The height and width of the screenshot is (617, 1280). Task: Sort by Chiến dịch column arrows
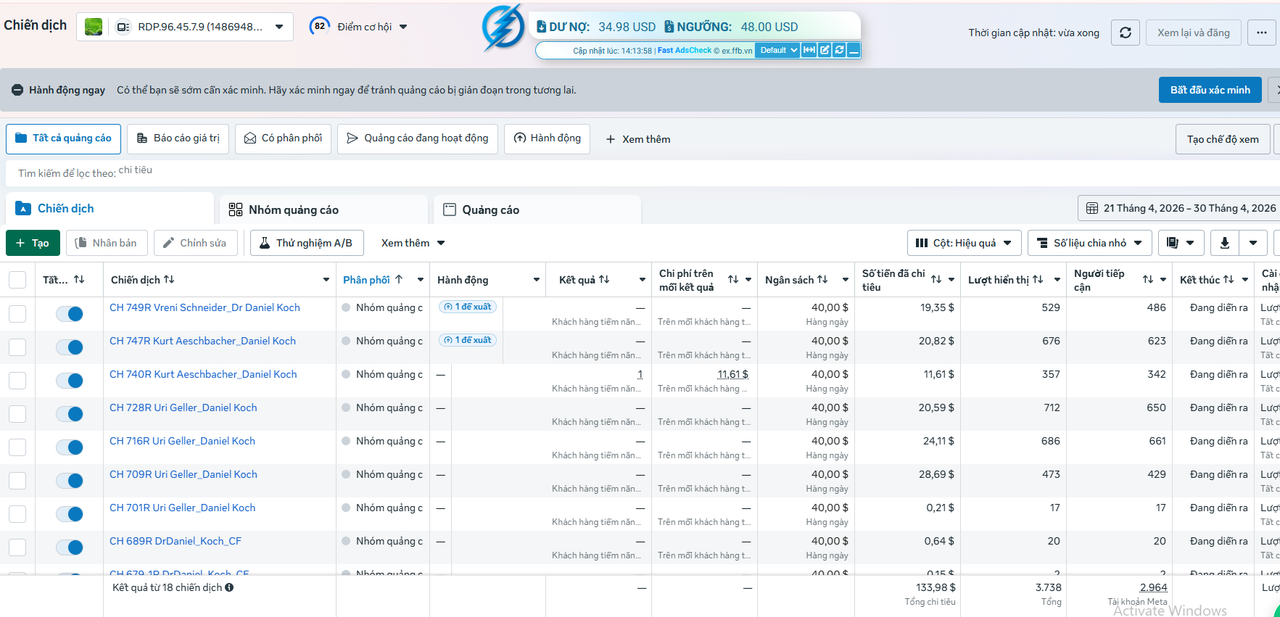[x=169, y=280]
